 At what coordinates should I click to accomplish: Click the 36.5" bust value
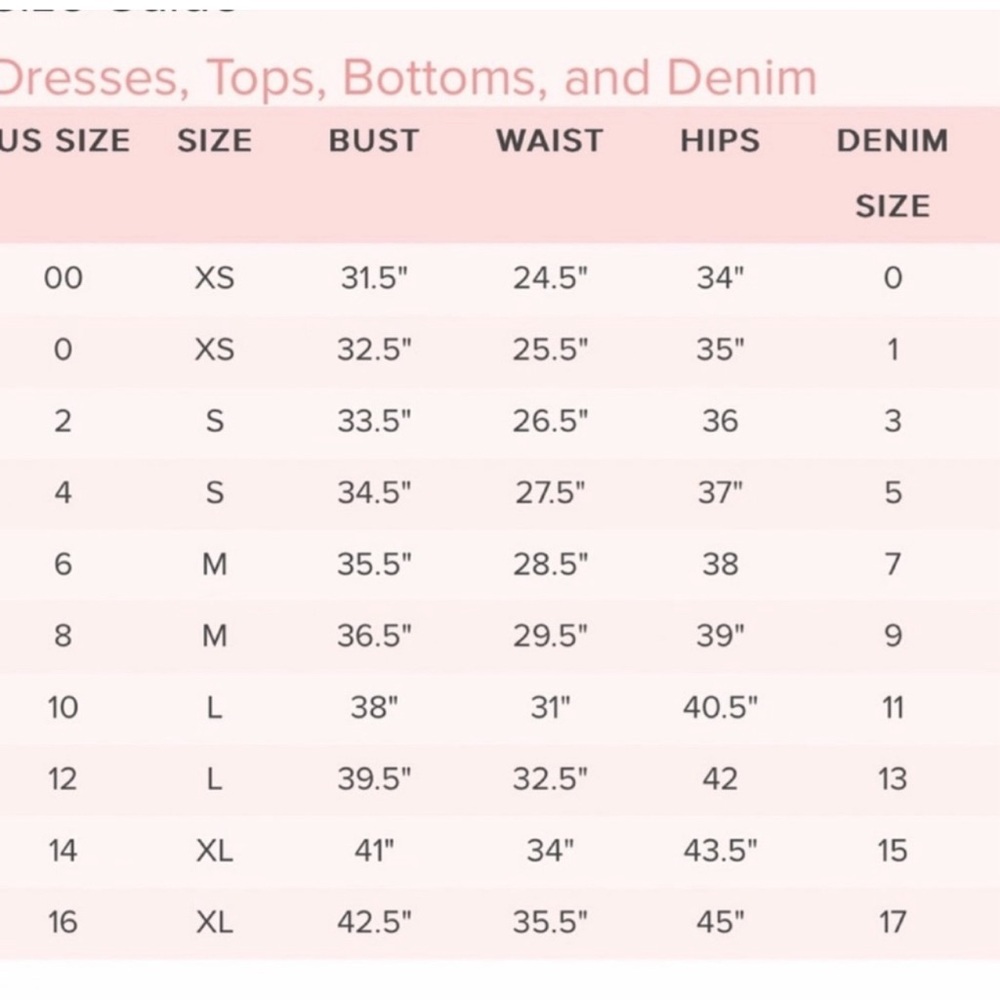coord(374,636)
